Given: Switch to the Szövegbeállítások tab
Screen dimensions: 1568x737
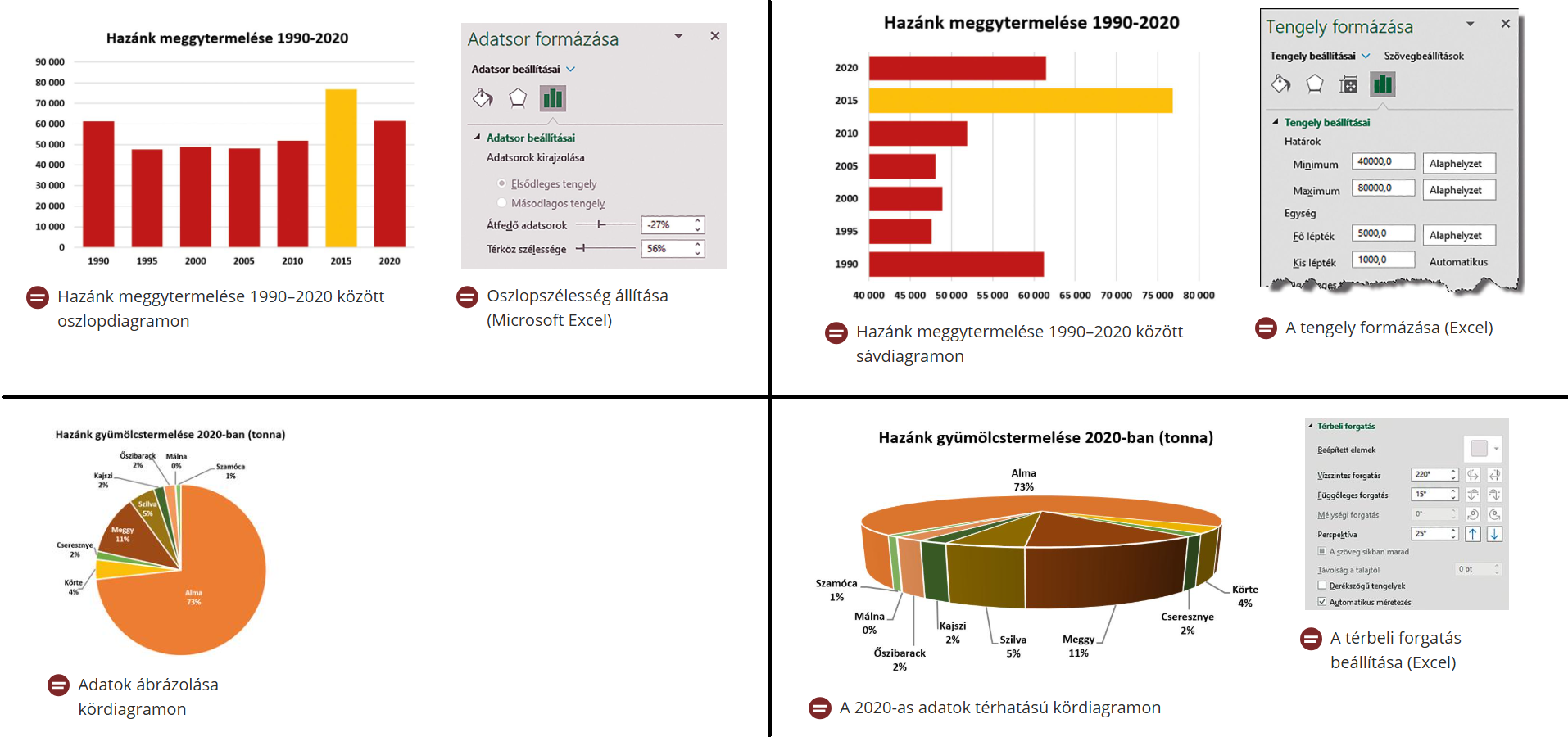Looking at the screenshot, I should coord(1424,56).
